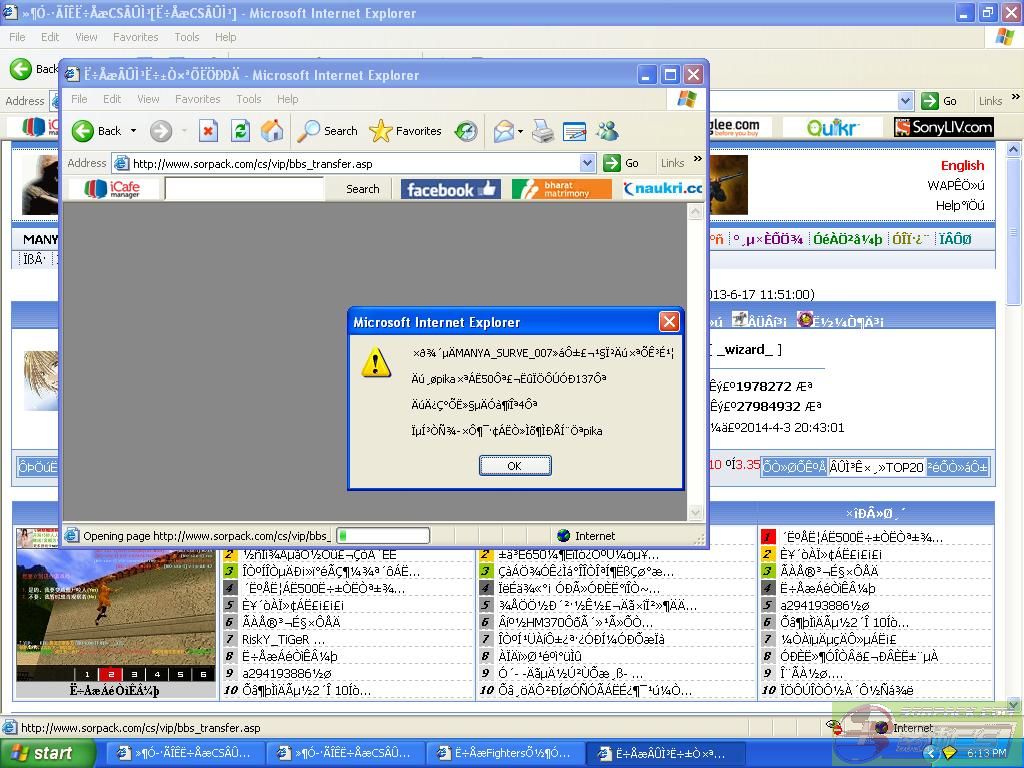1024x768 pixels.
Task: Focus the iCafe search text field
Action: (x=244, y=189)
